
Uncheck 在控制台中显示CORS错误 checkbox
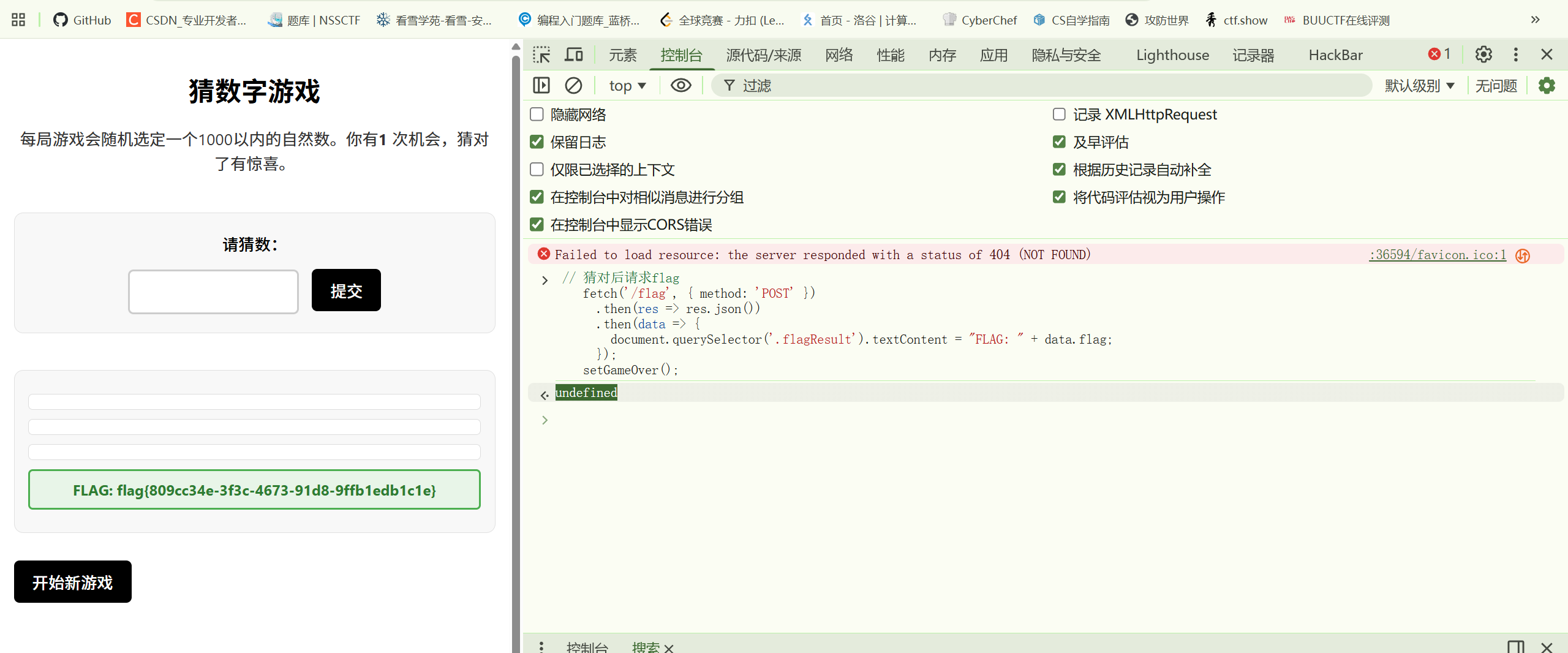[x=537, y=224]
